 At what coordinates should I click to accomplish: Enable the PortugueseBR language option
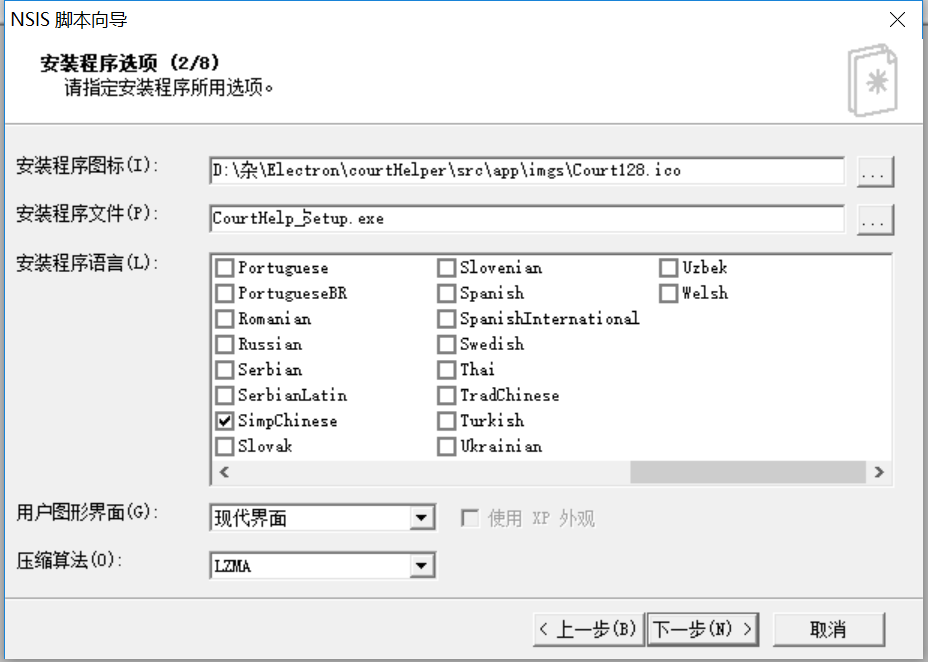click(224, 293)
